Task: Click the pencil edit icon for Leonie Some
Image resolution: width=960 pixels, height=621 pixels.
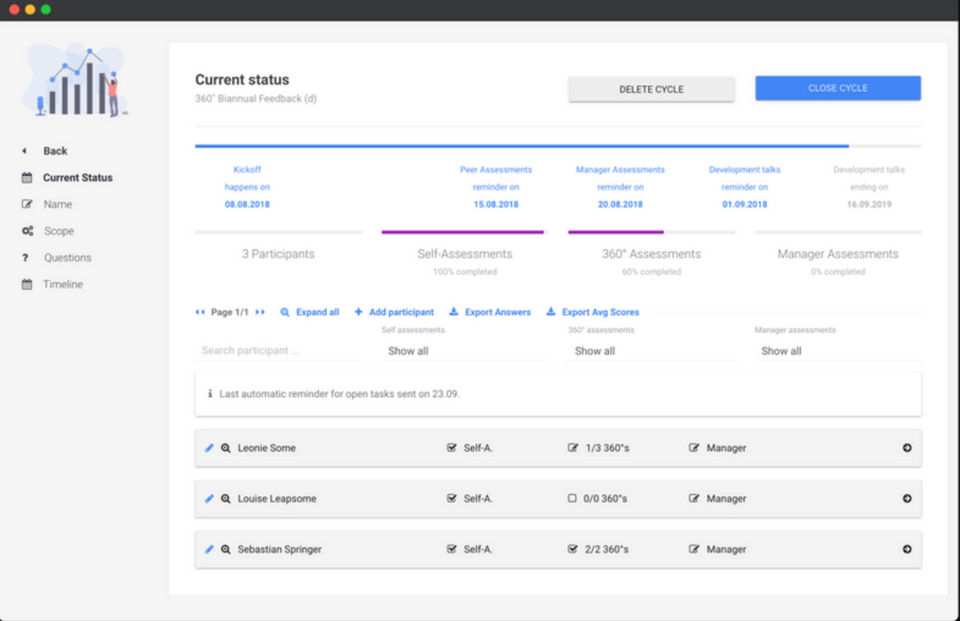Action: (x=209, y=448)
